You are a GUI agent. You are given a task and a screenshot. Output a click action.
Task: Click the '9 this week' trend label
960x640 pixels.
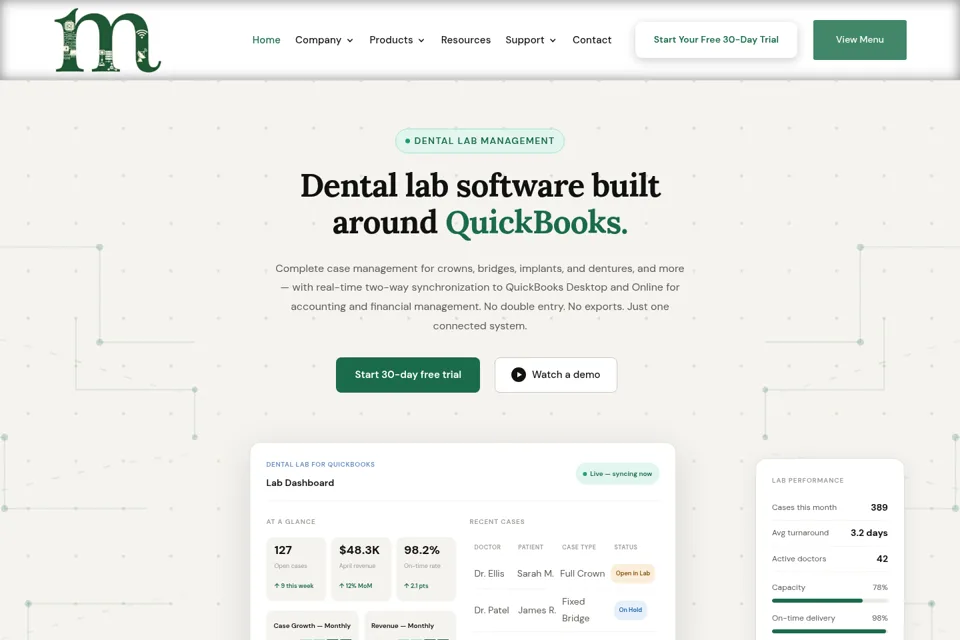pyautogui.click(x=294, y=586)
